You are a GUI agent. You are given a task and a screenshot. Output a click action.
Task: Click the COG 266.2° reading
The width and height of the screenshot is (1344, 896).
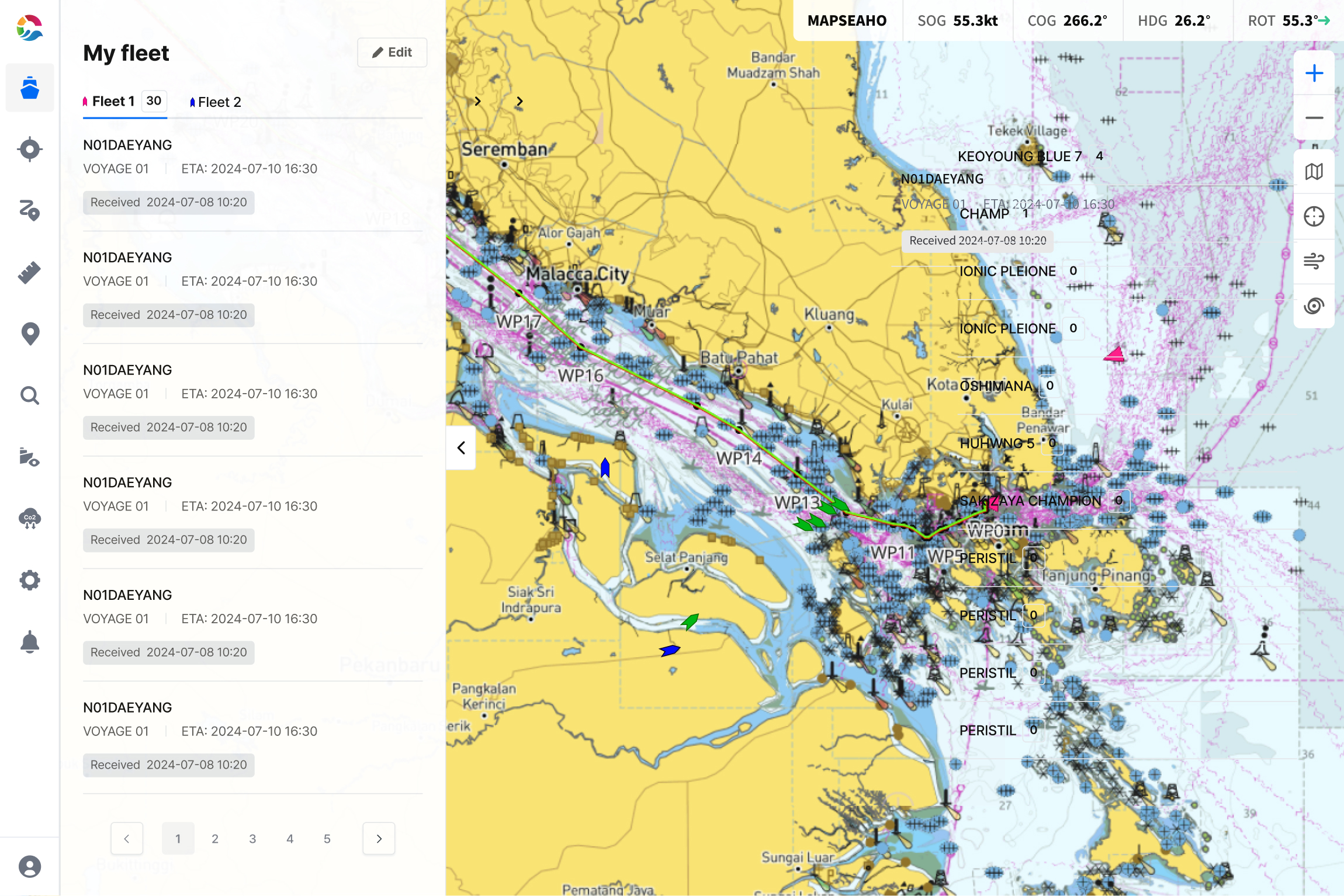1067,20
